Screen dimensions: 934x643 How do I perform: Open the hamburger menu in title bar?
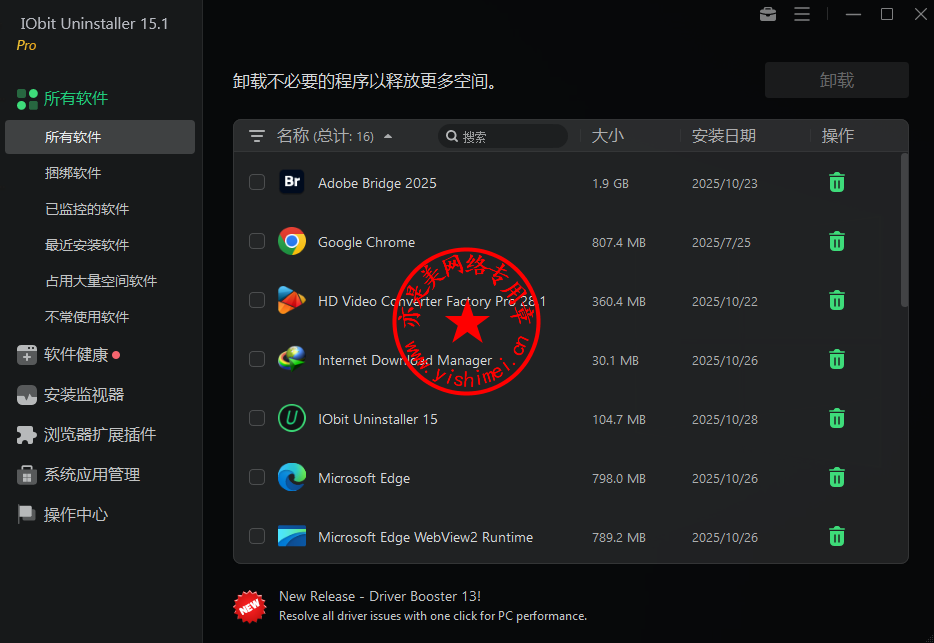(x=802, y=14)
